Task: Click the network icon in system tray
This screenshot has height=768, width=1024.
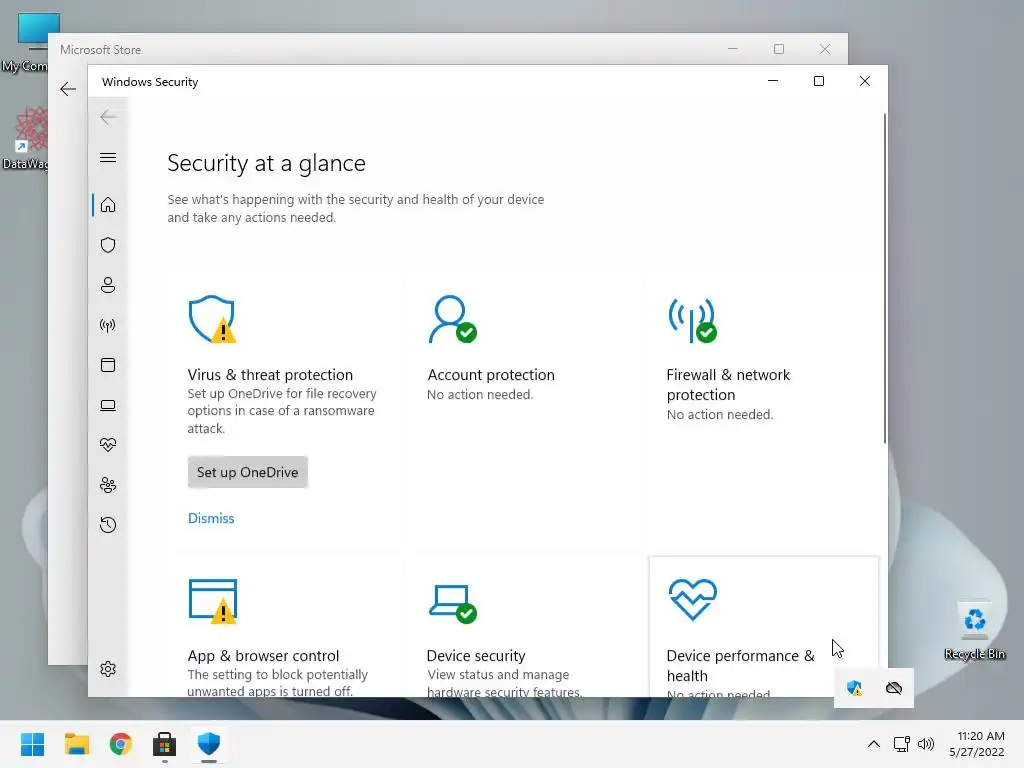Action: click(x=902, y=744)
